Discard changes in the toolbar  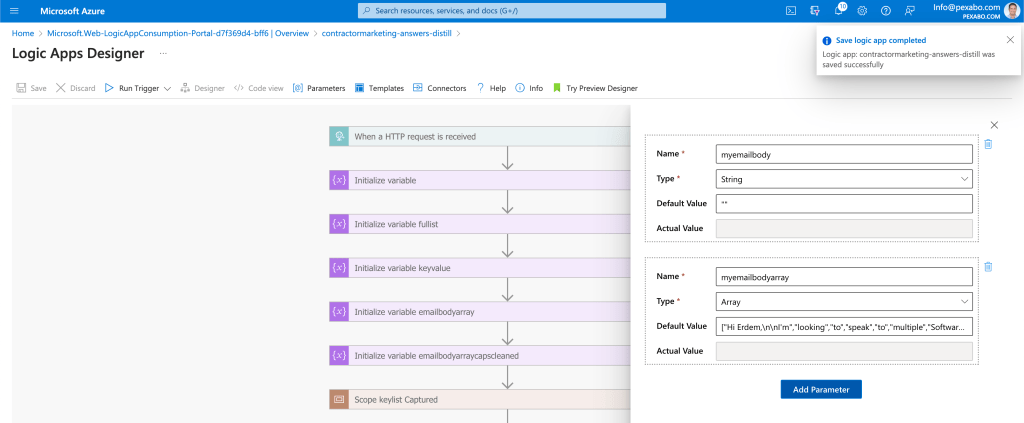pos(75,88)
